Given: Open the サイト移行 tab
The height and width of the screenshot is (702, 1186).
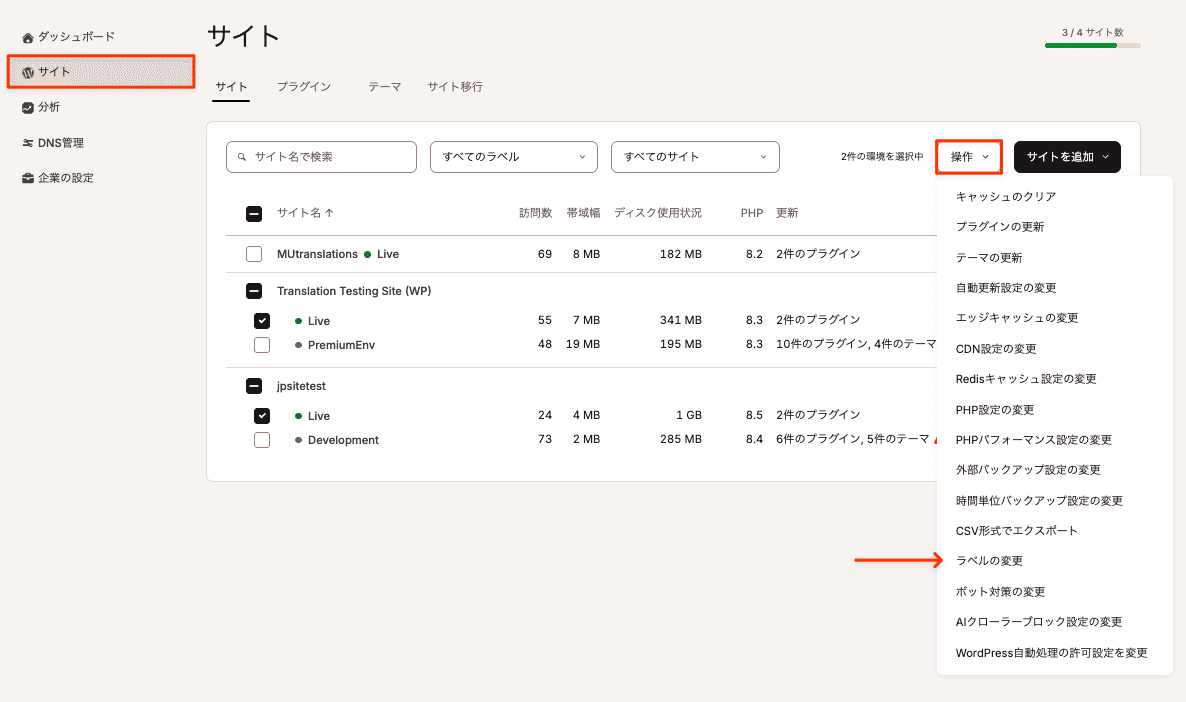Looking at the screenshot, I should pyautogui.click(x=455, y=87).
